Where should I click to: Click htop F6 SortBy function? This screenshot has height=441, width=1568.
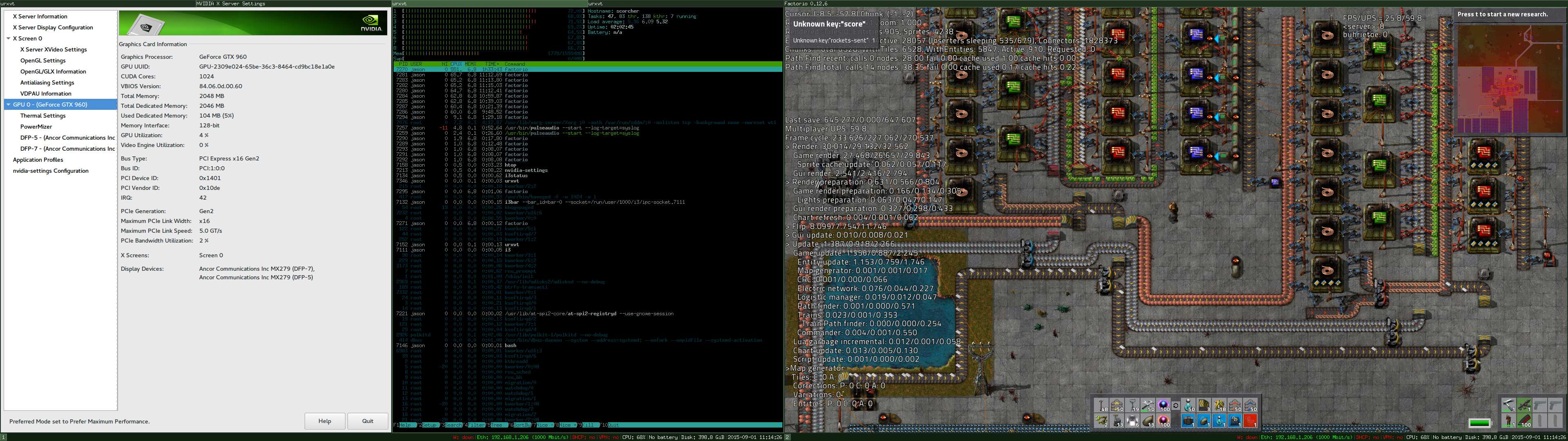click(x=519, y=425)
